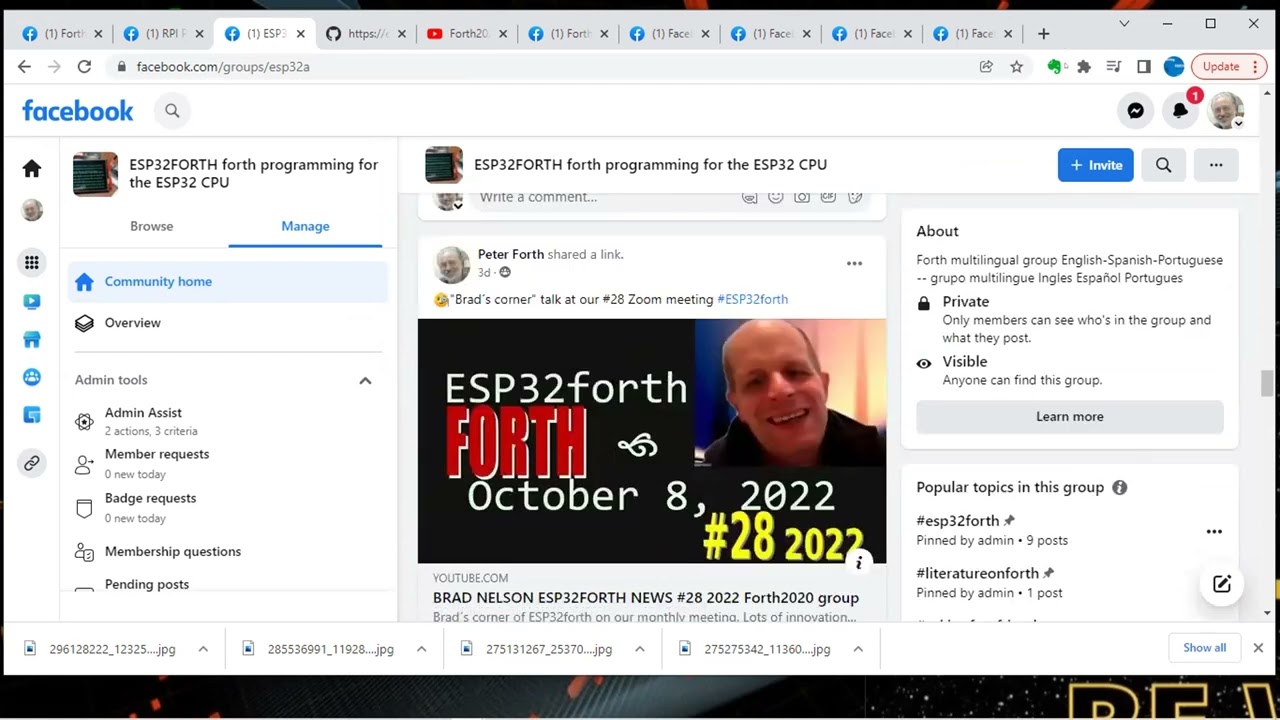Viewport: 1280px width, 720px height.
Task: Switch to the Manage tab
Action: [305, 226]
